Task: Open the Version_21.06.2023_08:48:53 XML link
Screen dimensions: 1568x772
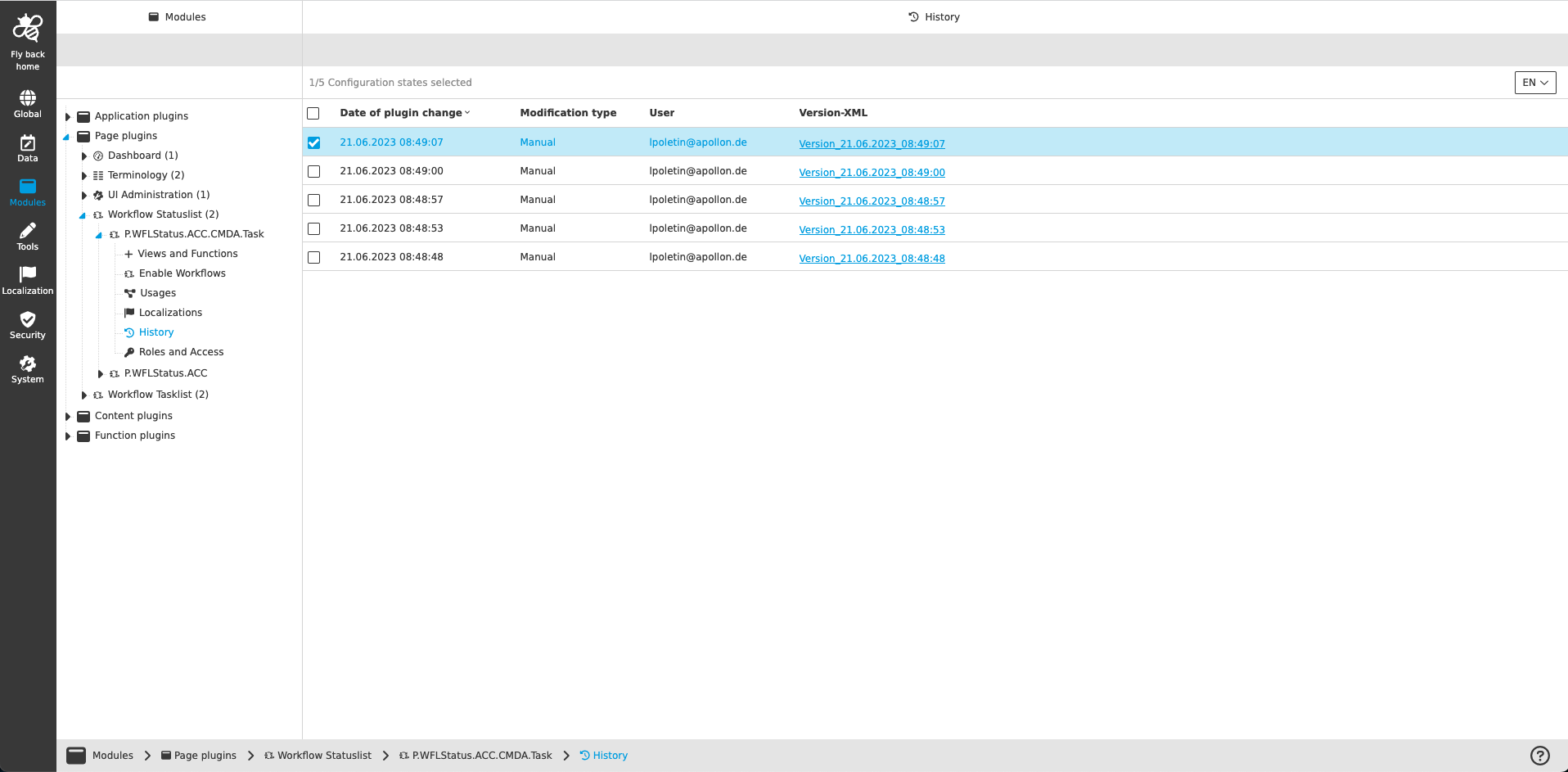Action: [x=872, y=230]
